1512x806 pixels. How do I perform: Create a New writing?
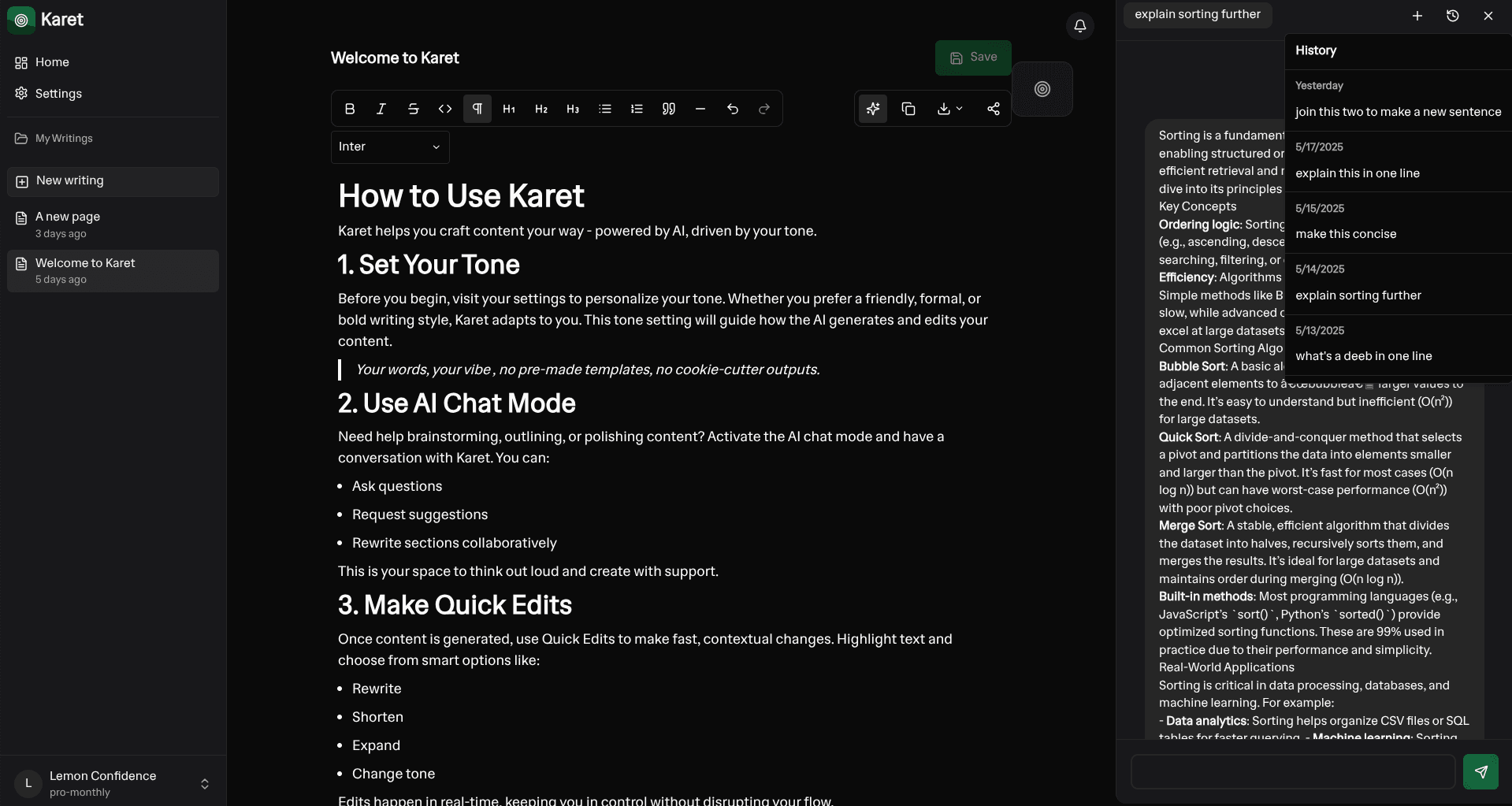[113, 181]
